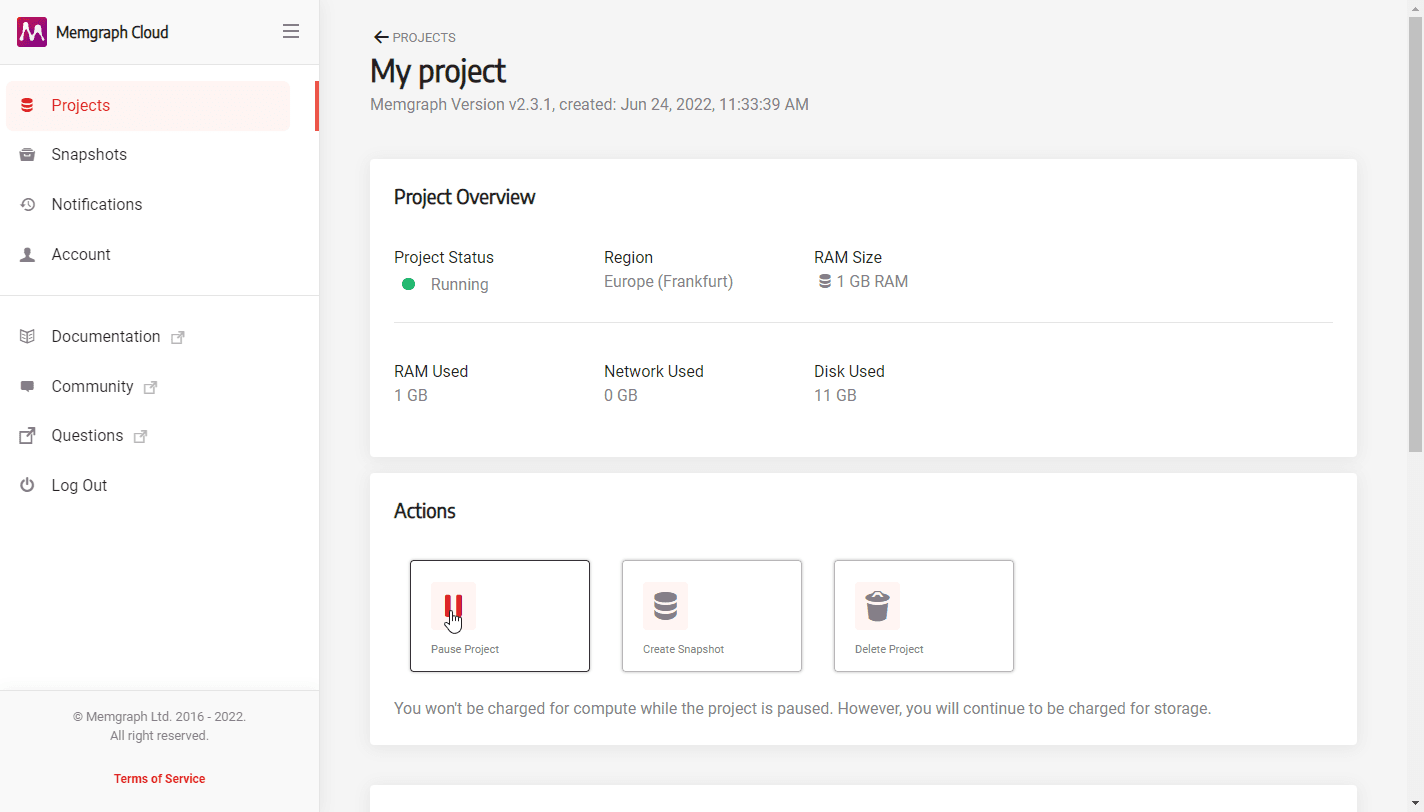The height and width of the screenshot is (812, 1424).
Task: Click the Create Snapshot database icon
Action: tap(665, 606)
